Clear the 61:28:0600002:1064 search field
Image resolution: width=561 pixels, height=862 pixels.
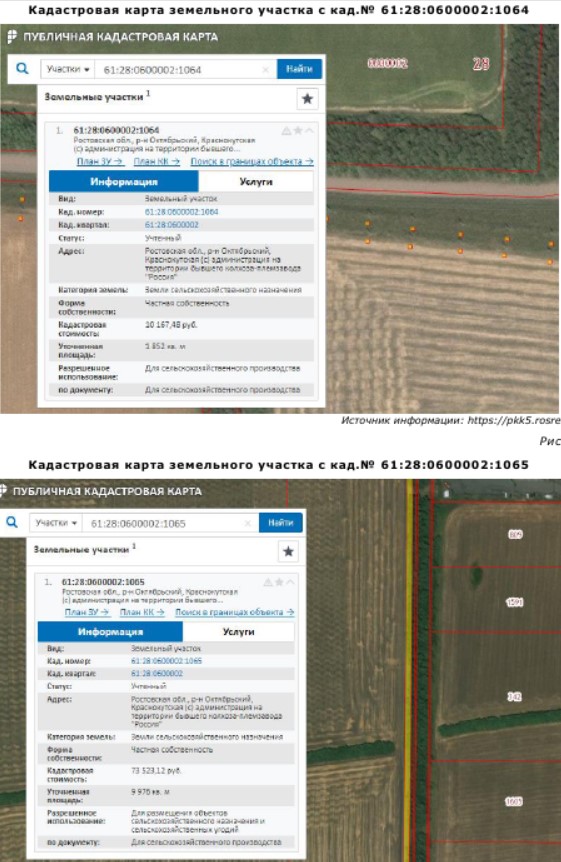266,69
